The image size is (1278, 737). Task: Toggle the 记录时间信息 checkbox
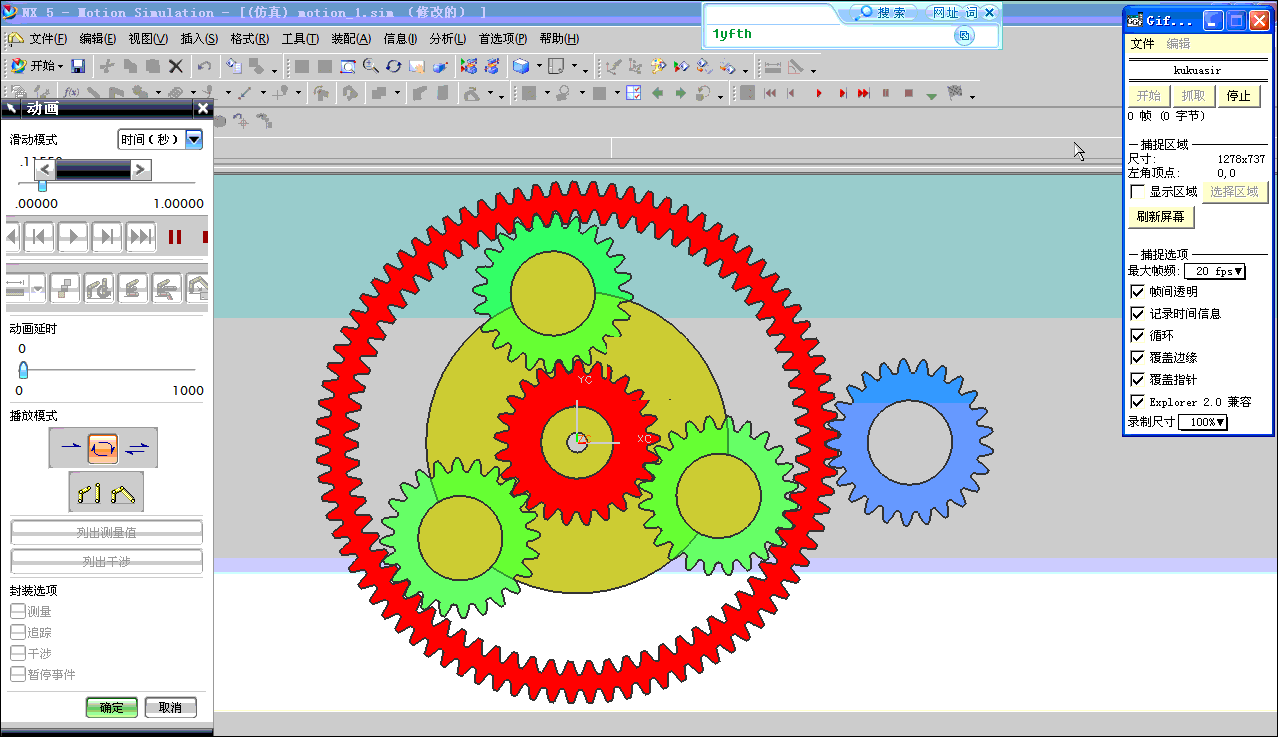(1137, 314)
